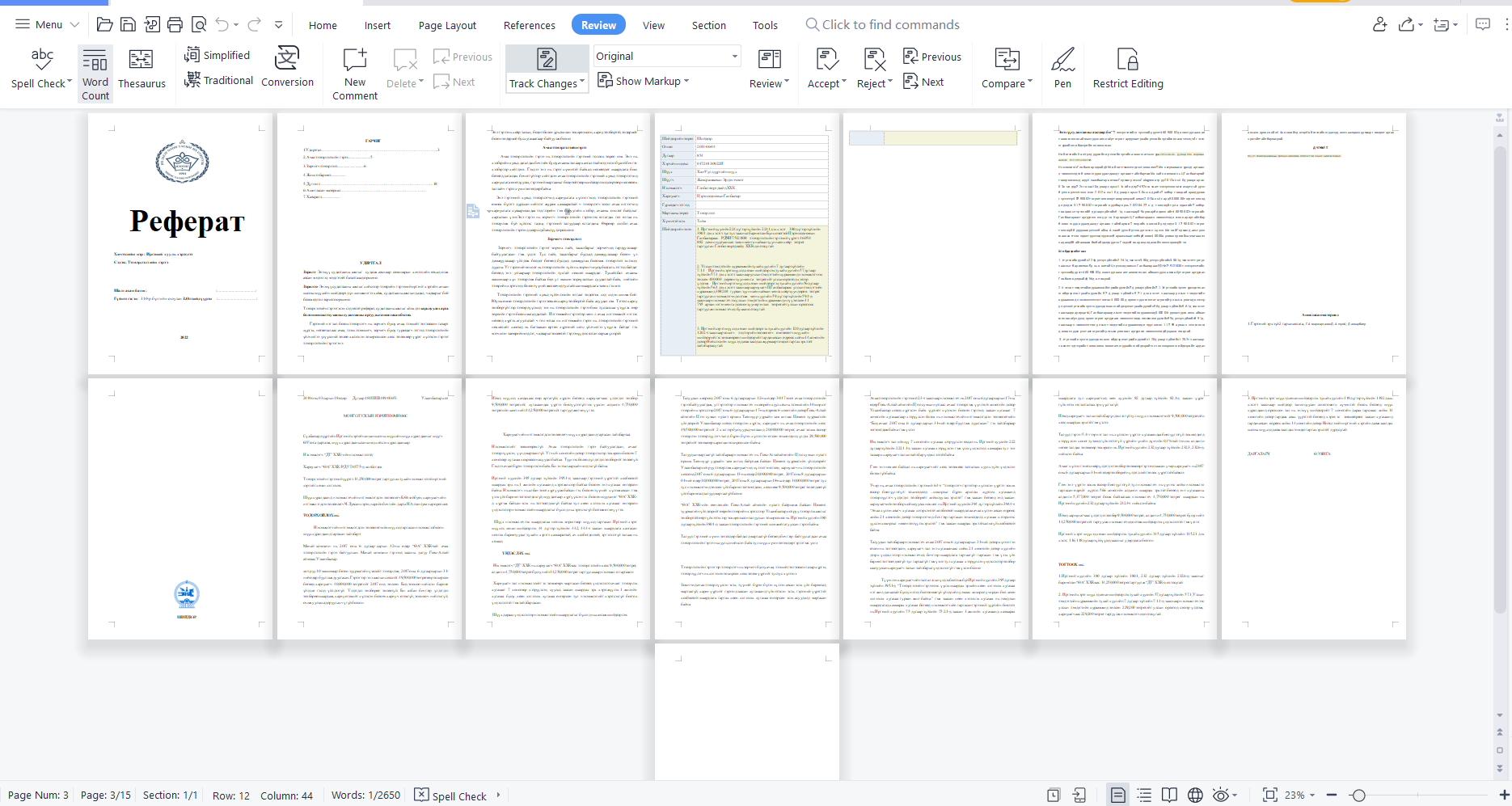Insert a New Comment
The image size is (1512, 806).
(x=355, y=73)
